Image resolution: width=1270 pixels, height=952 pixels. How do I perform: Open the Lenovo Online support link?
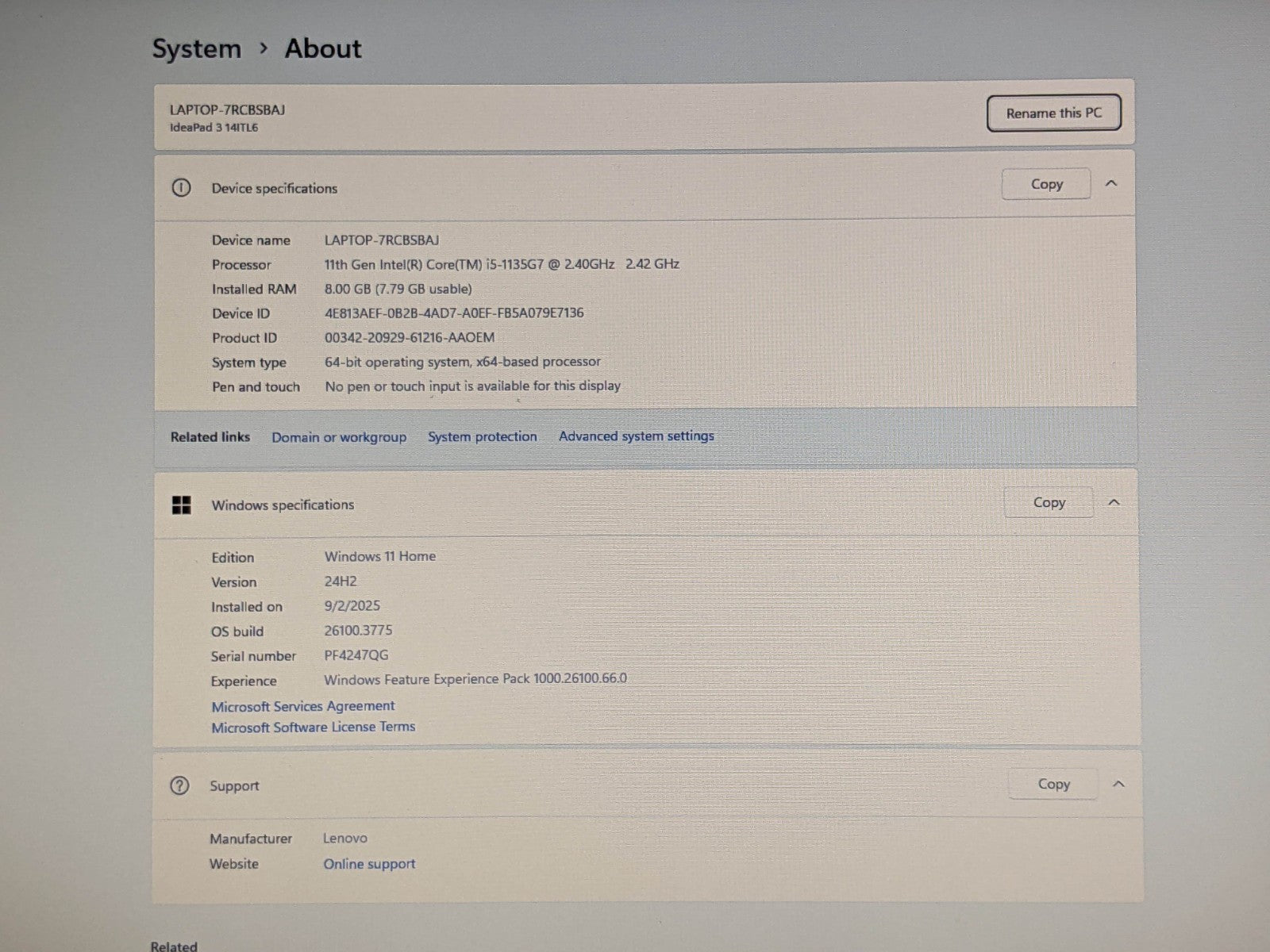(x=369, y=864)
